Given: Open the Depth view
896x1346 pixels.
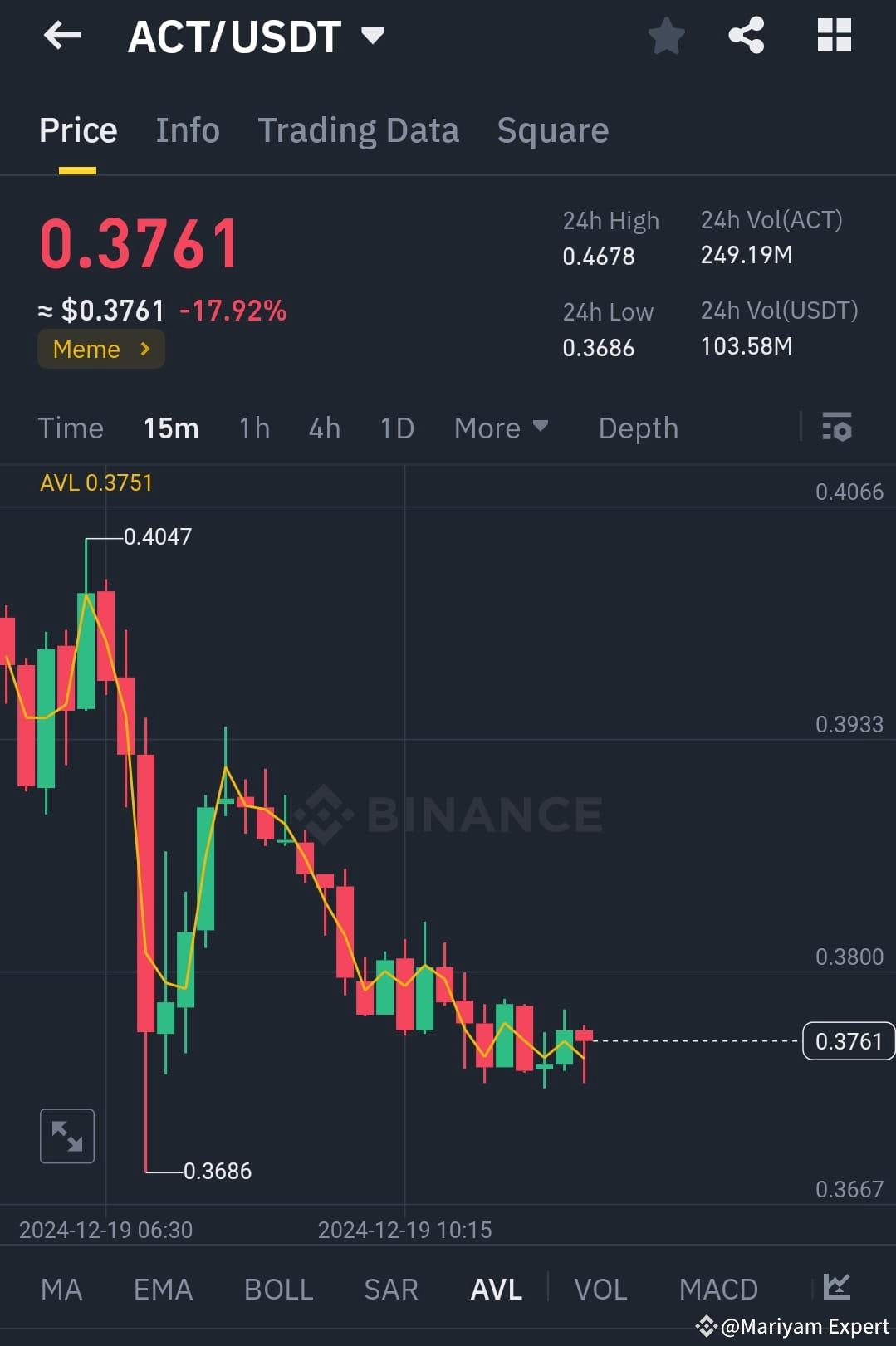Looking at the screenshot, I should pyautogui.click(x=638, y=428).
